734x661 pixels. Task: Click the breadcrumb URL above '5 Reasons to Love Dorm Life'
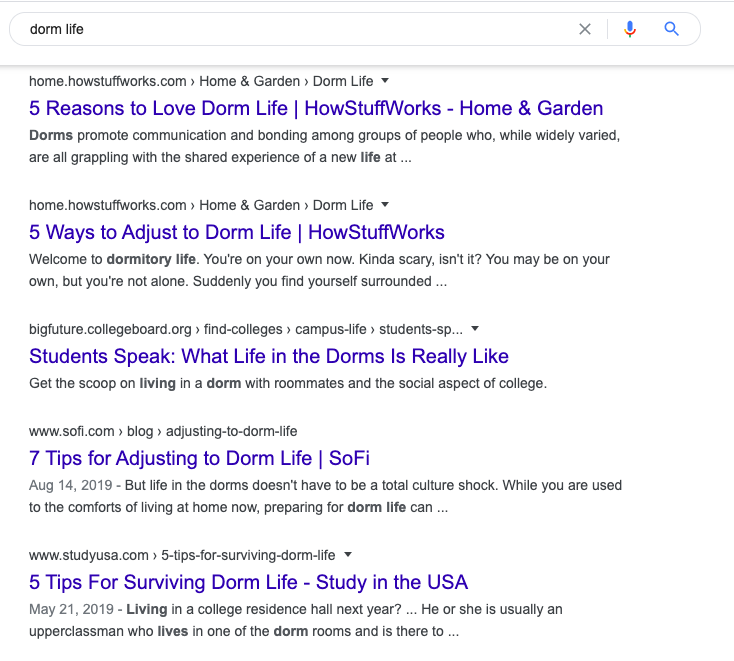(x=201, y=81)
